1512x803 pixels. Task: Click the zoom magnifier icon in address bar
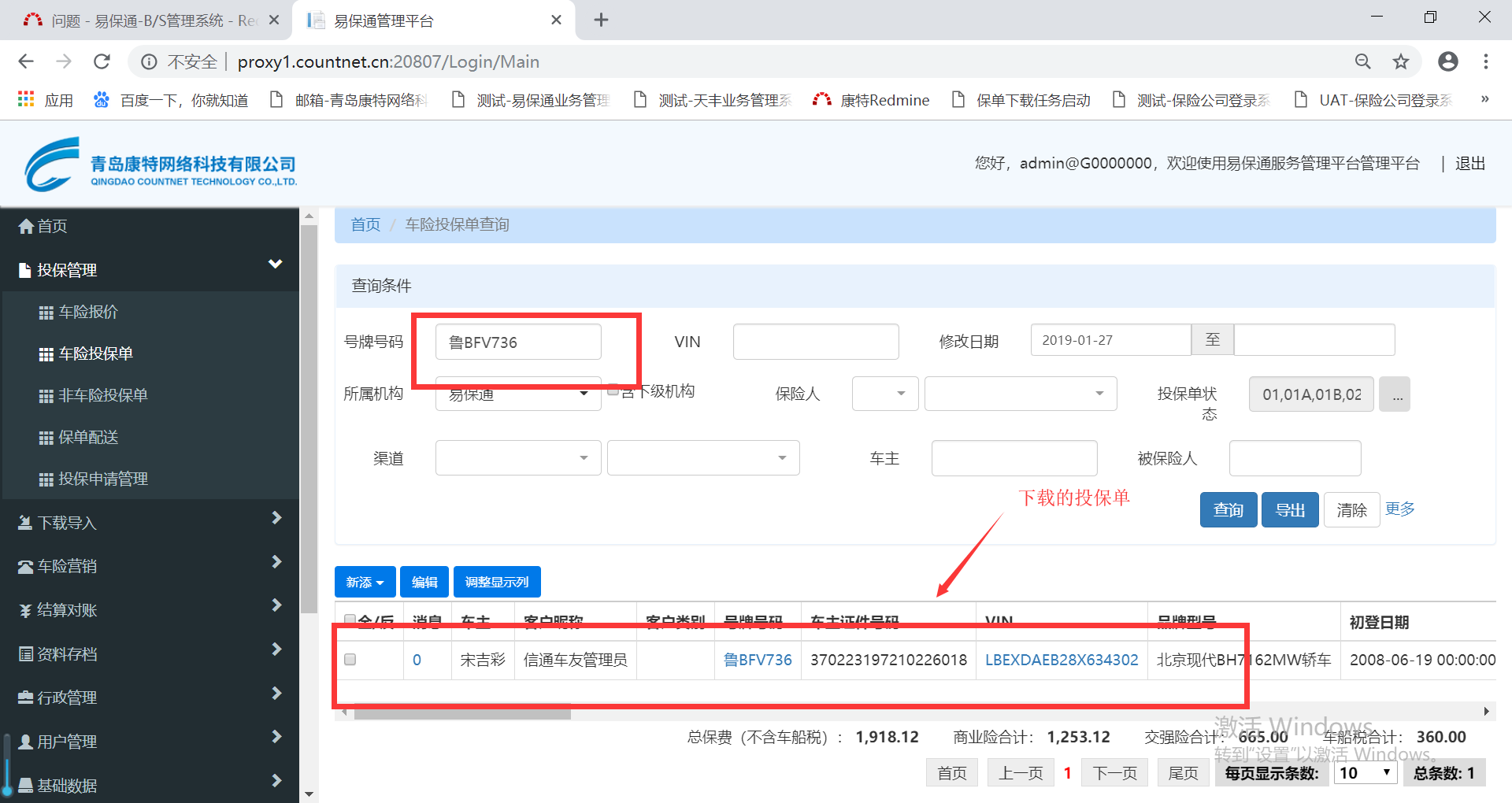pyautogui.click(x=1362, y=61)
